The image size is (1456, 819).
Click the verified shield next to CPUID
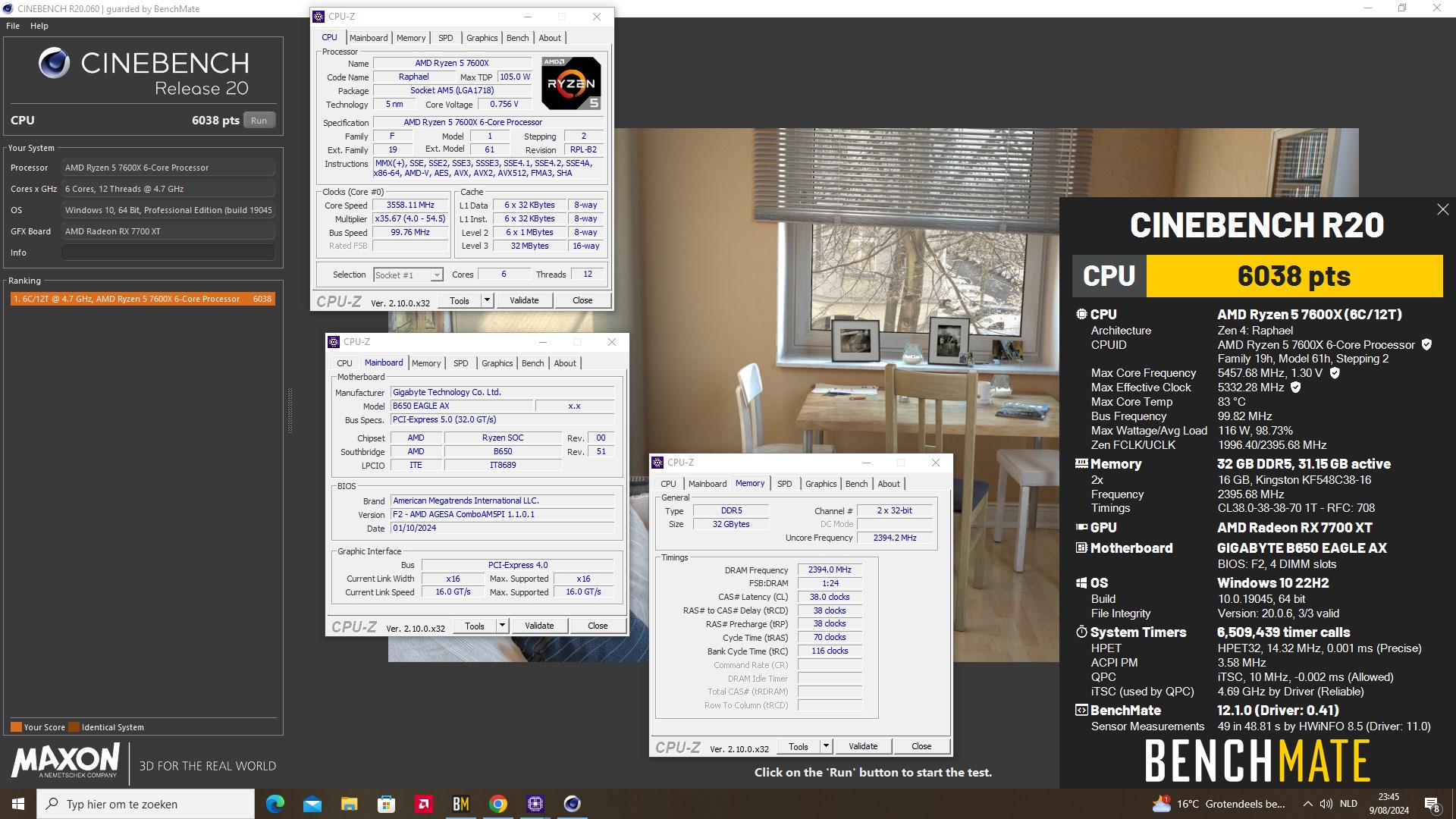pos(1426,345)
